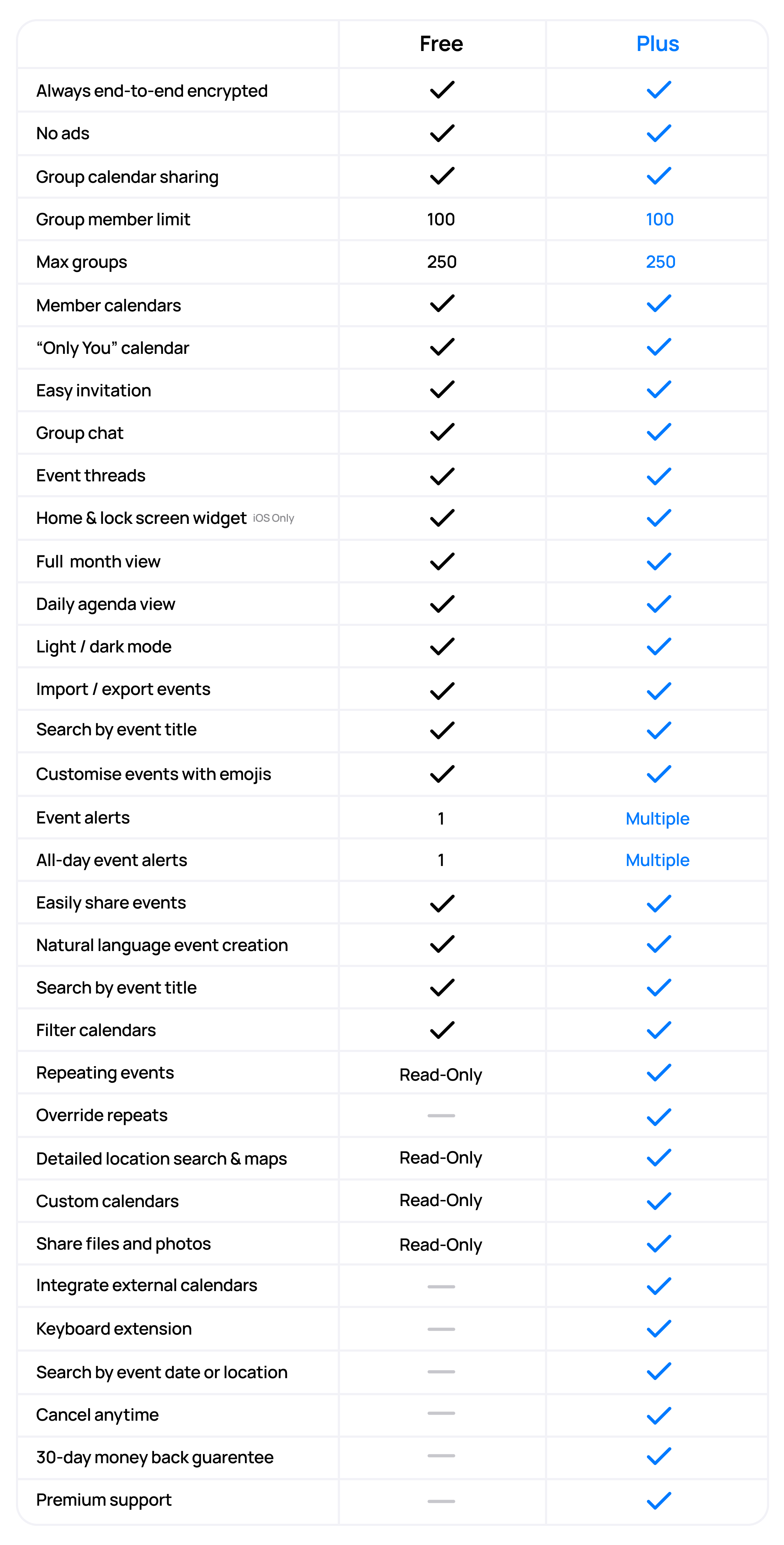
Task: Click the blue 250 for Max groups
Action: 660,261
